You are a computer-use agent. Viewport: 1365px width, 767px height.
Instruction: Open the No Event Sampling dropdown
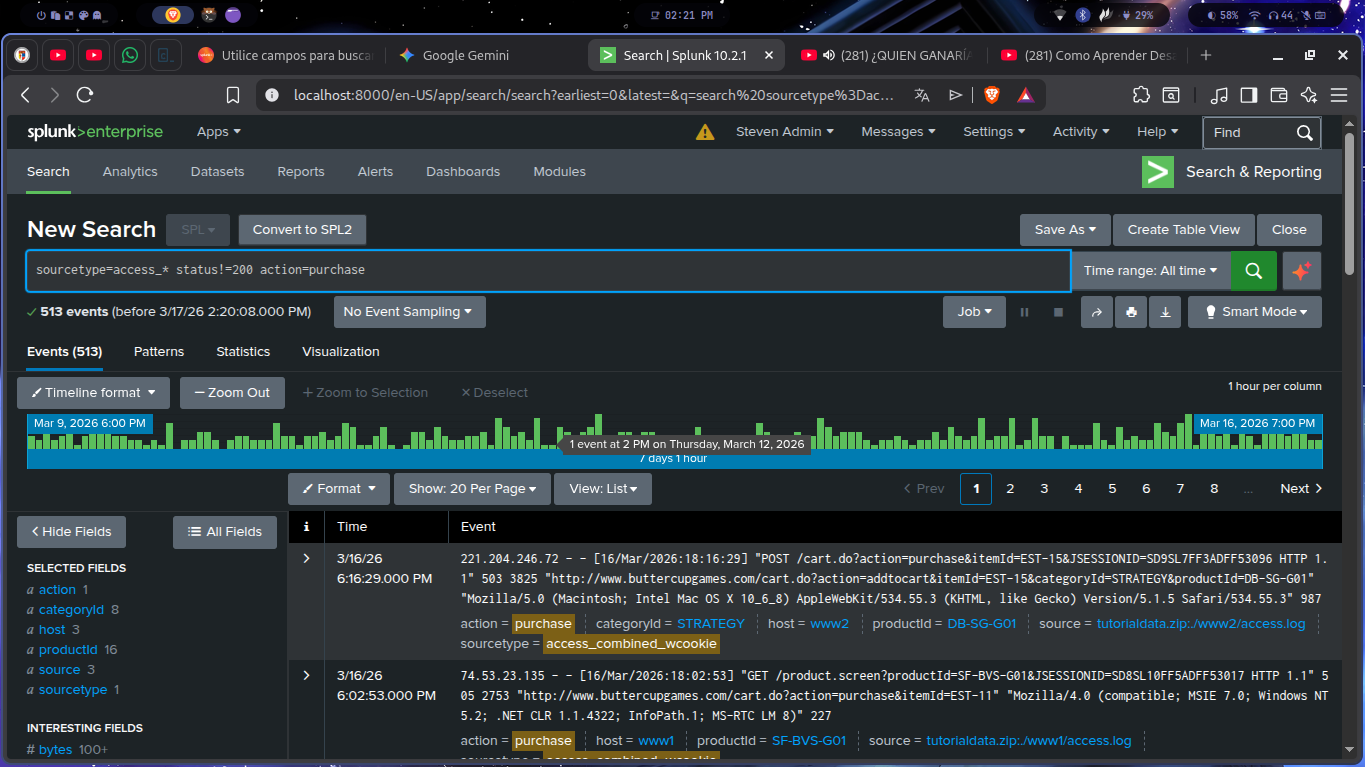click(x=409, y=312)
